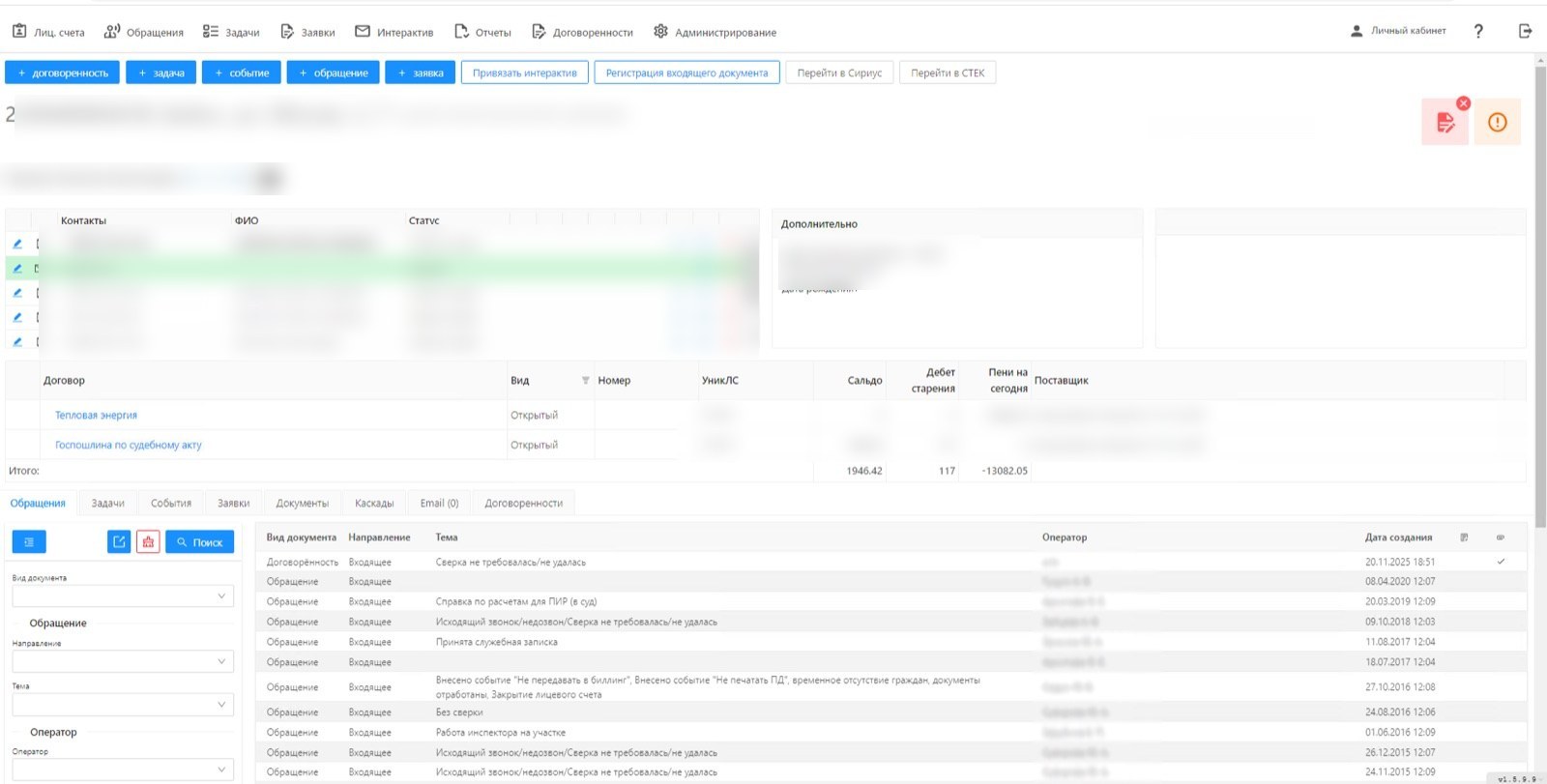The width and height of the screenshot is (1547, 784).
Task: Click the vertical page scrollbar
Action: point(1540,290)
